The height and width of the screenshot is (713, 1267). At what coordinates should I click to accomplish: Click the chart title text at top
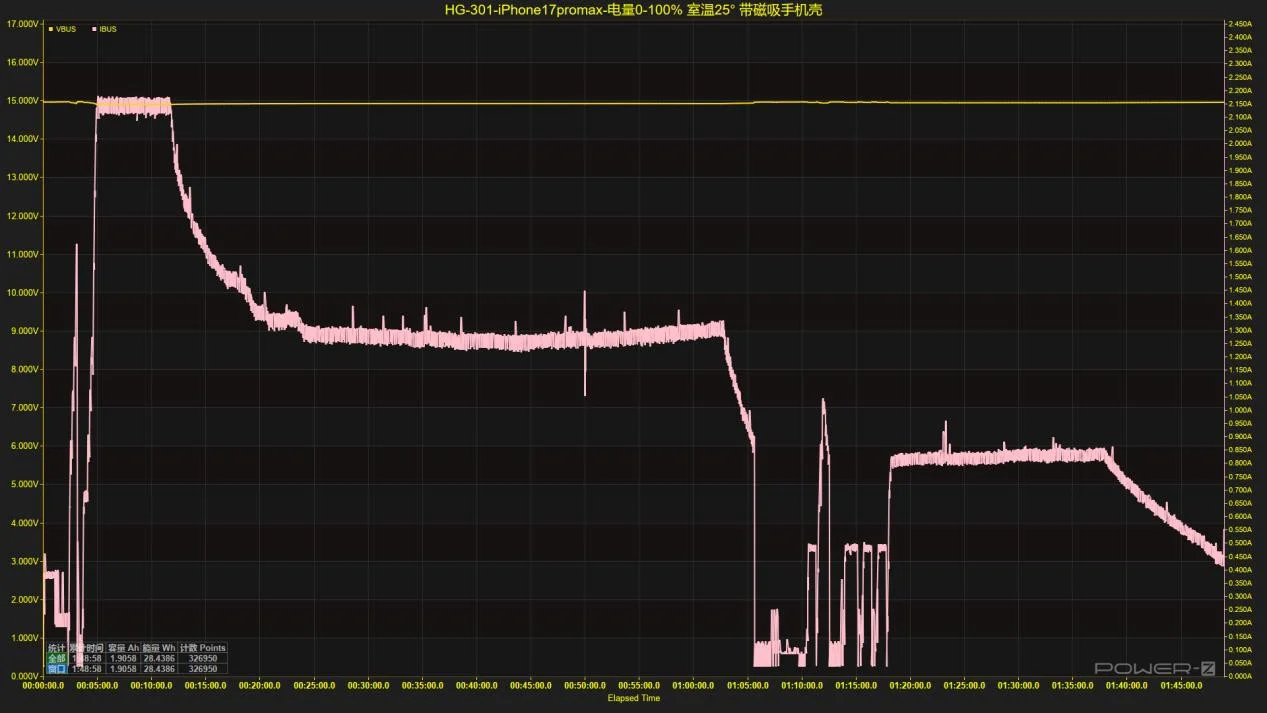pyautogui.click(x=633, y=10)
